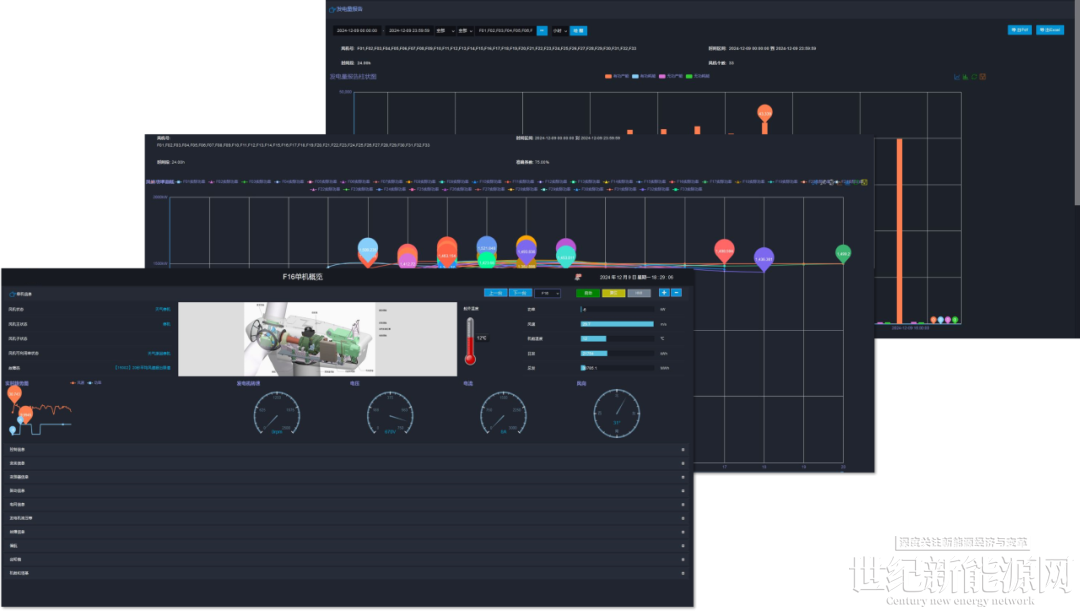Click the export Excel button
Image resolution: width=1080 pixels, height=611 pixels.
click(x=1049, y=30)
